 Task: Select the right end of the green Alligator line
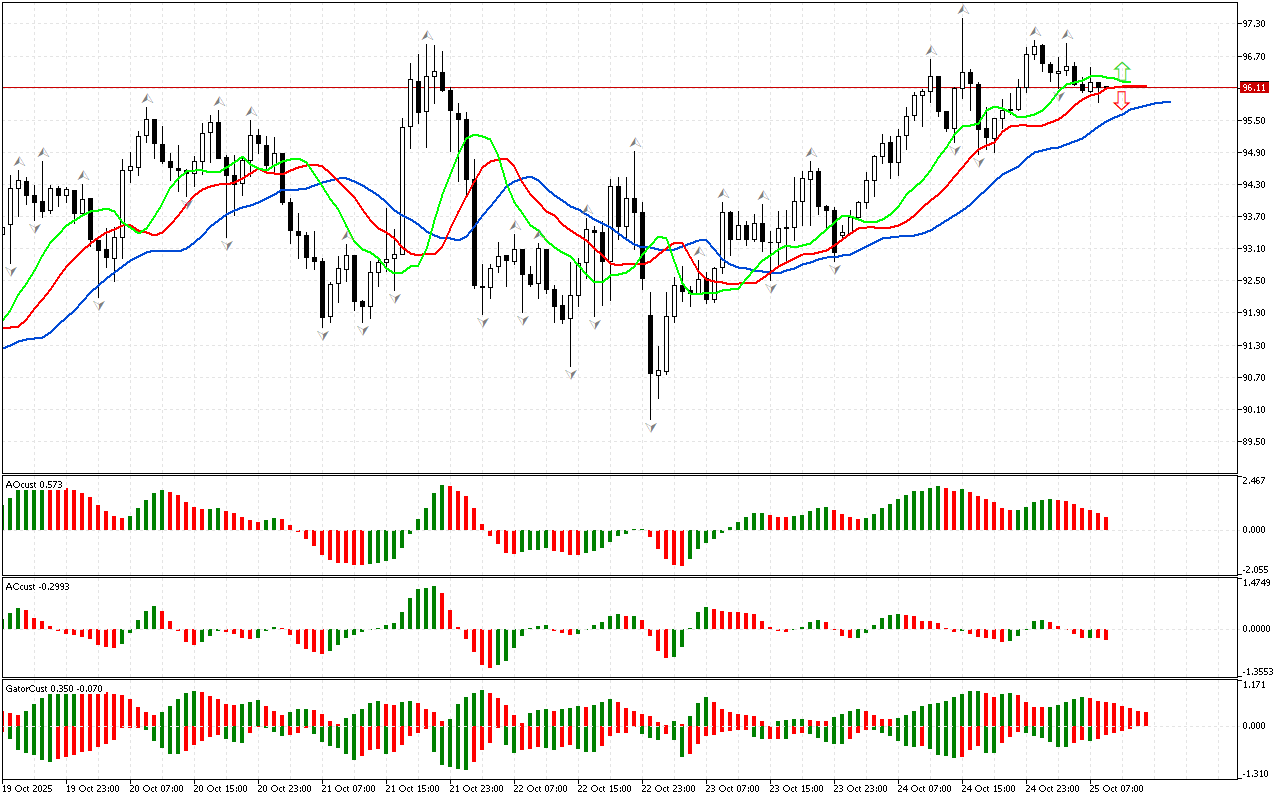(1130, 82)
